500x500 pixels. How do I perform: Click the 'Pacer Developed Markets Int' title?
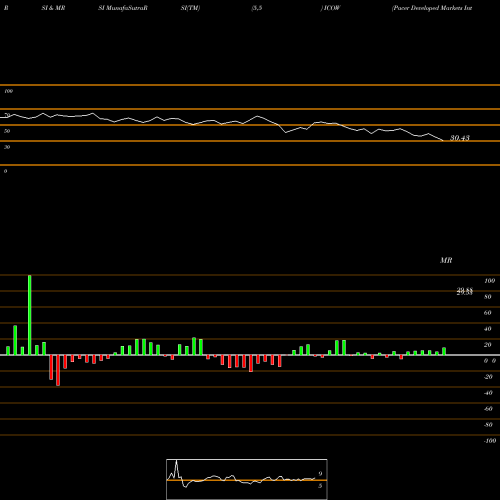coord(432,8)
